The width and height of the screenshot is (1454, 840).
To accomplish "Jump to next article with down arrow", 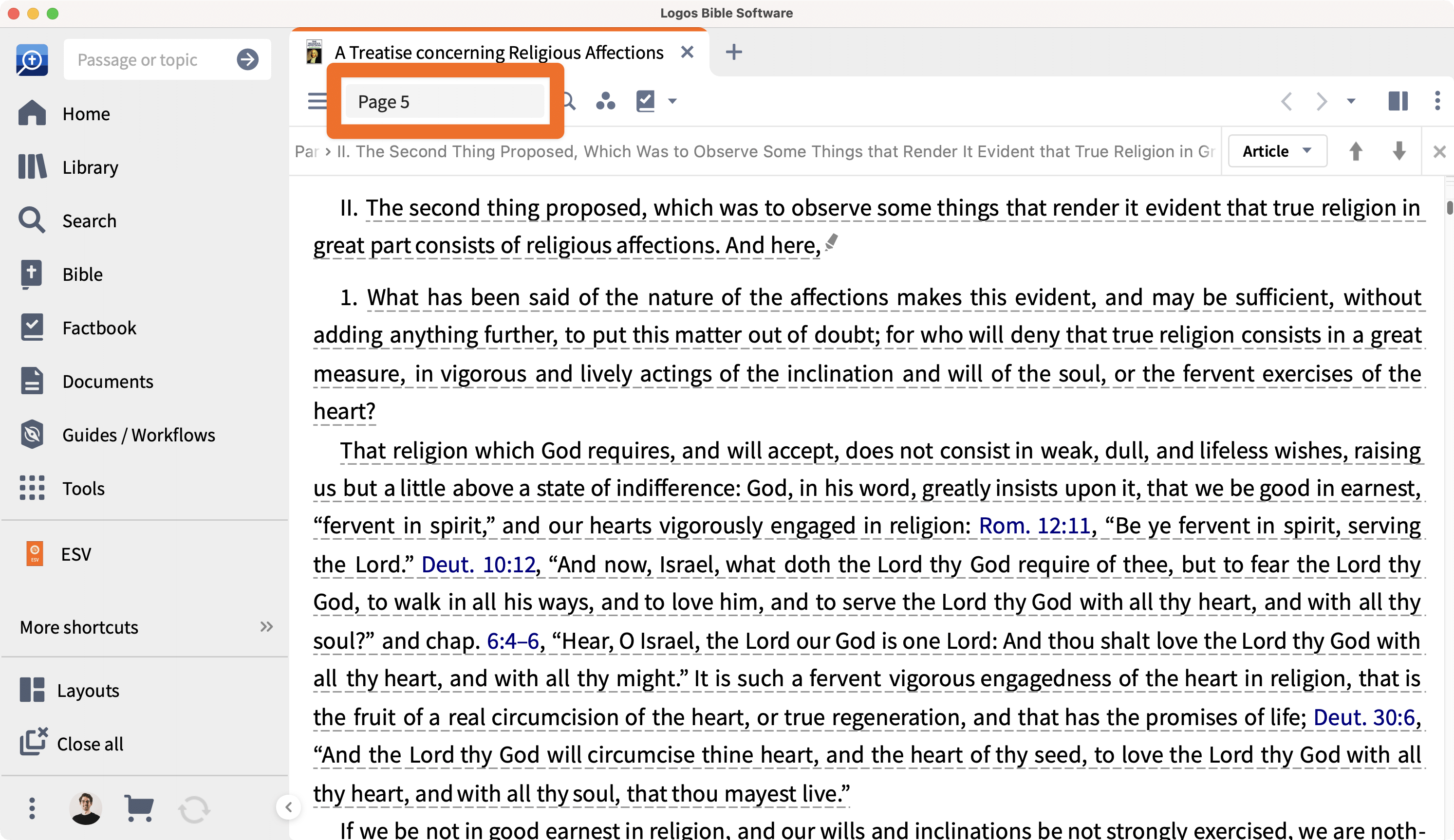I will coord(1398,151).
